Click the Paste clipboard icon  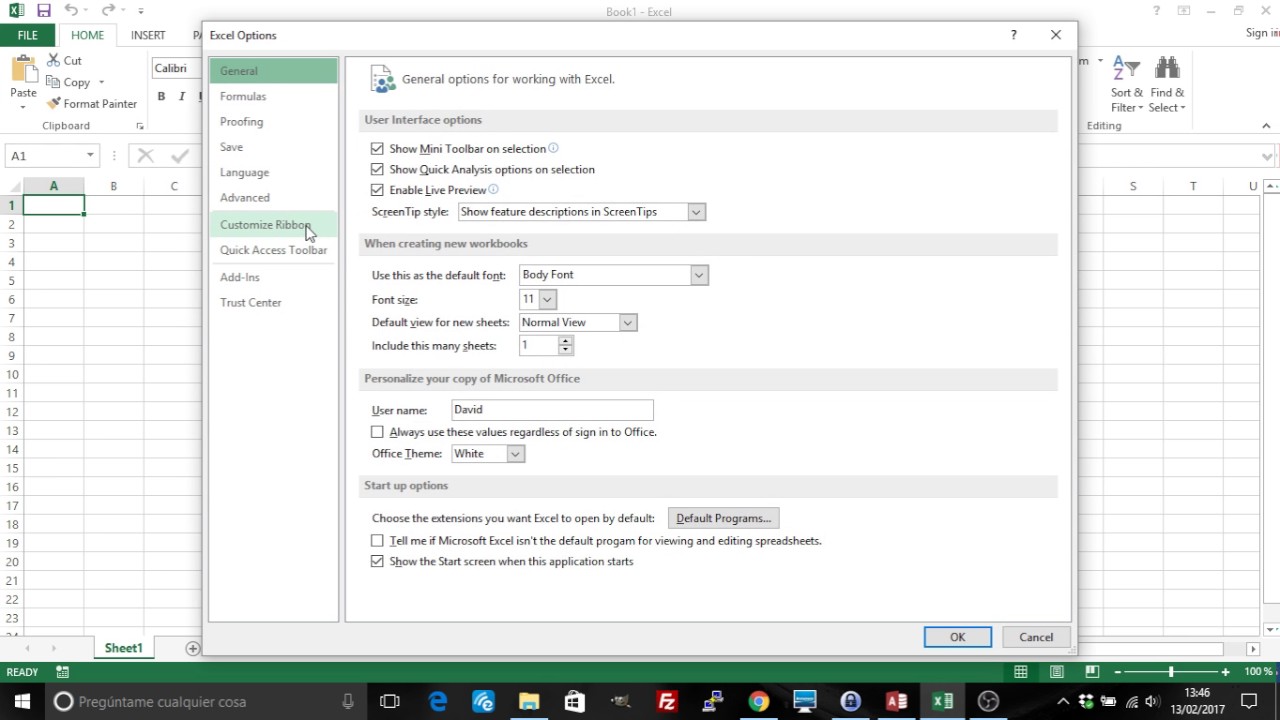tap(23, 70)
